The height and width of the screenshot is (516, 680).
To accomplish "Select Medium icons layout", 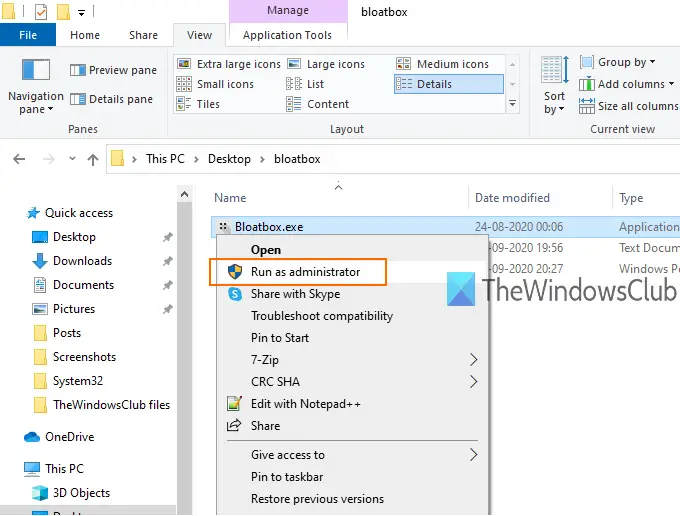I will pyautogui.click(x=442, y=64).
